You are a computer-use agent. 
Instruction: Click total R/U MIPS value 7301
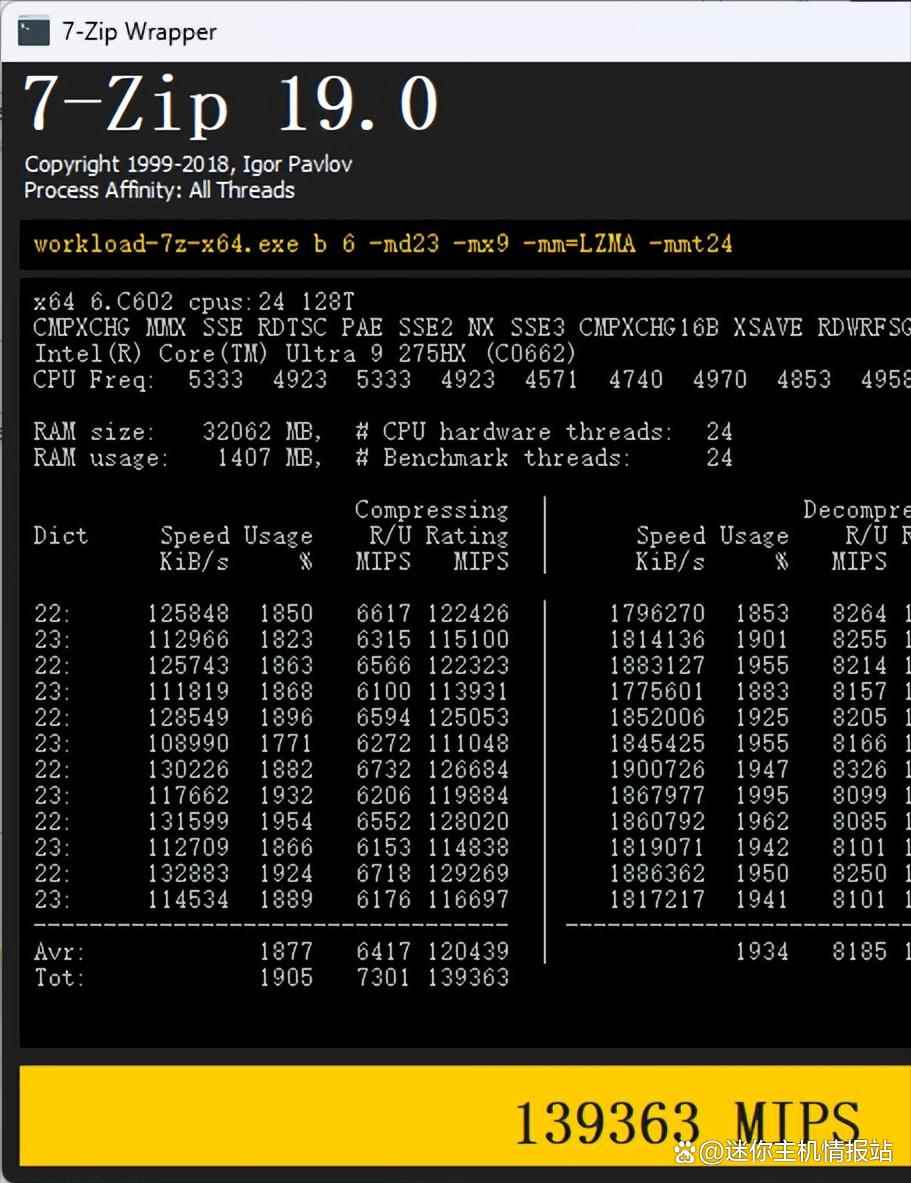tap(383, 978)
